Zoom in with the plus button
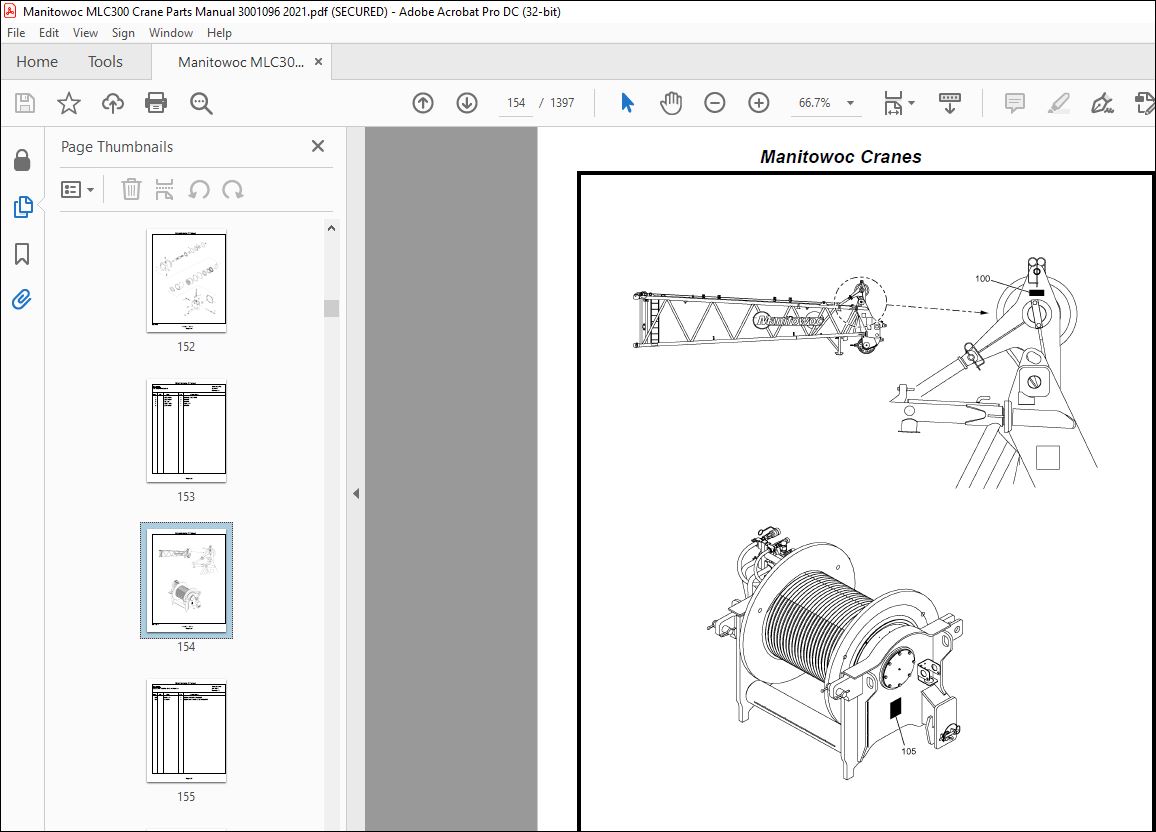The height and width of the screenshot is (832, 1156). (759, 103)
